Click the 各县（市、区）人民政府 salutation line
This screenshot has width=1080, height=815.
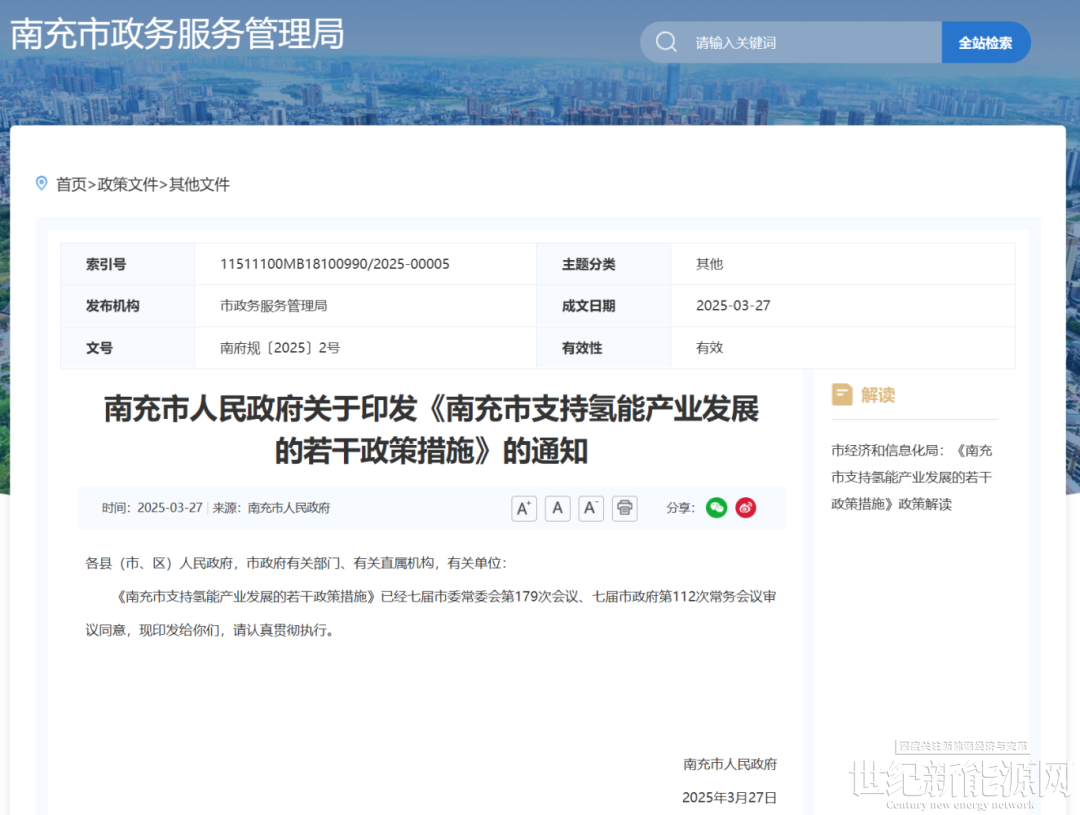tap(296, 564)
